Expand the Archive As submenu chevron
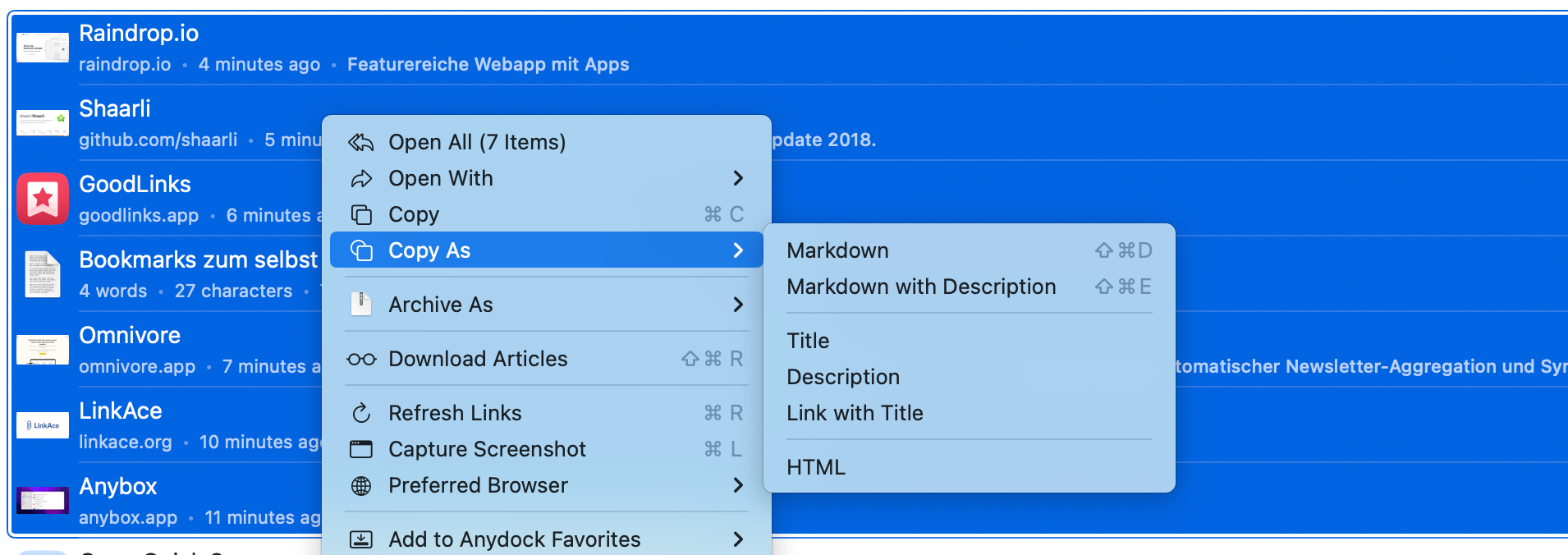This screenshot has height=555, width=1568. 738,305
